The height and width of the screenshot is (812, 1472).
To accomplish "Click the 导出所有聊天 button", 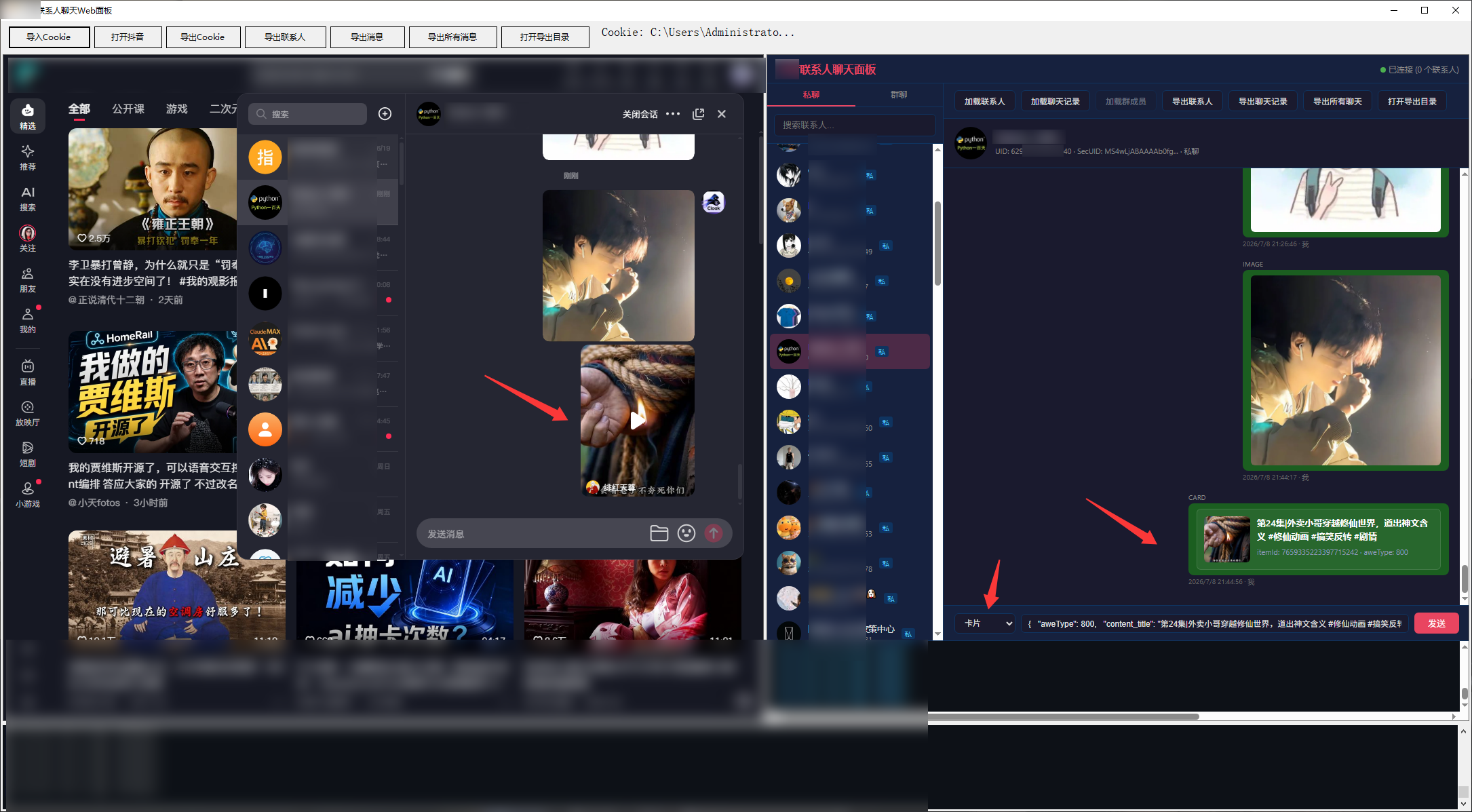I will [x=1337, y=102].
